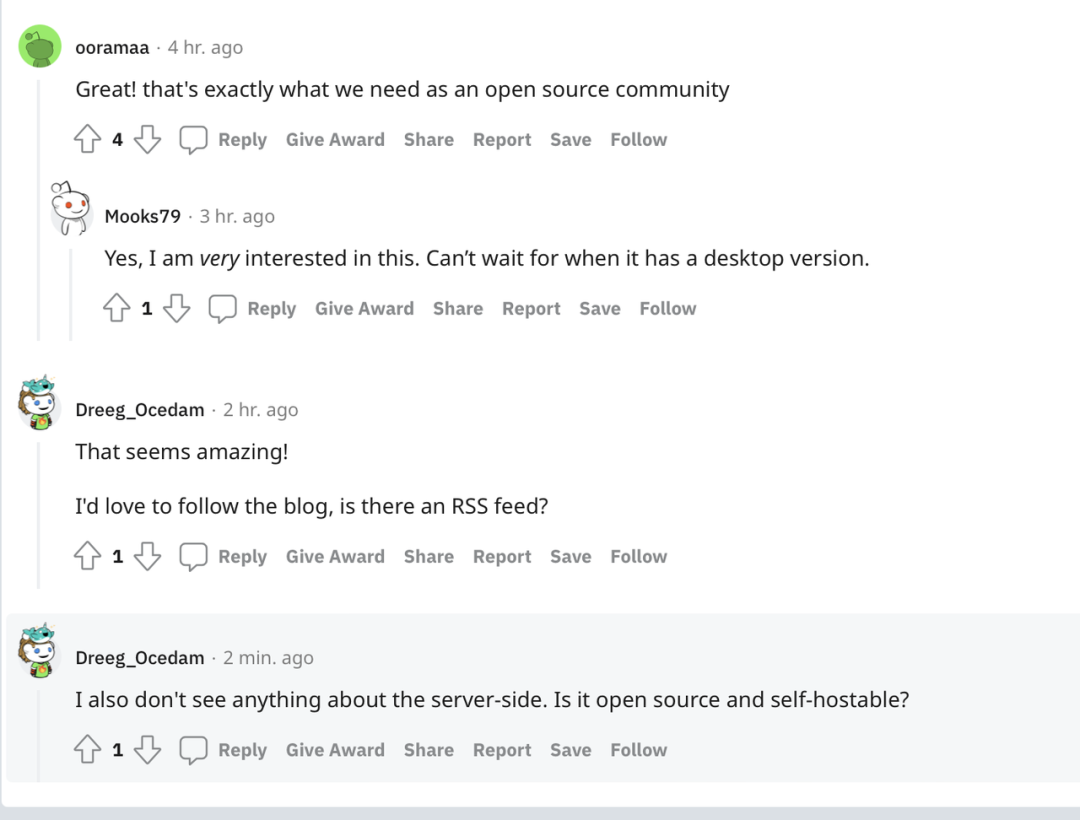Click reply bubble icon under Mooks79's comment
Viewport: 1080px width, 820px height.
[x=222, y=309]
